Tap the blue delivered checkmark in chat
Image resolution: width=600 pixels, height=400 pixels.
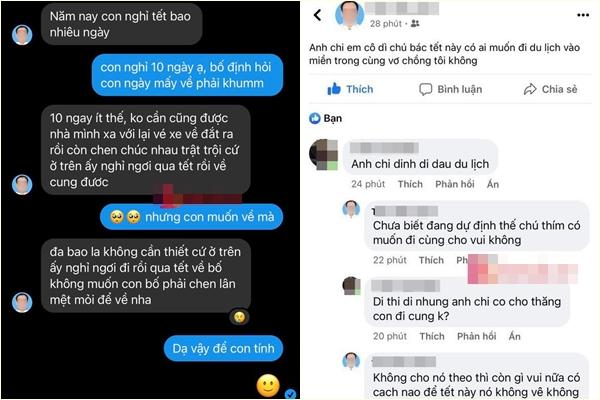290,393
